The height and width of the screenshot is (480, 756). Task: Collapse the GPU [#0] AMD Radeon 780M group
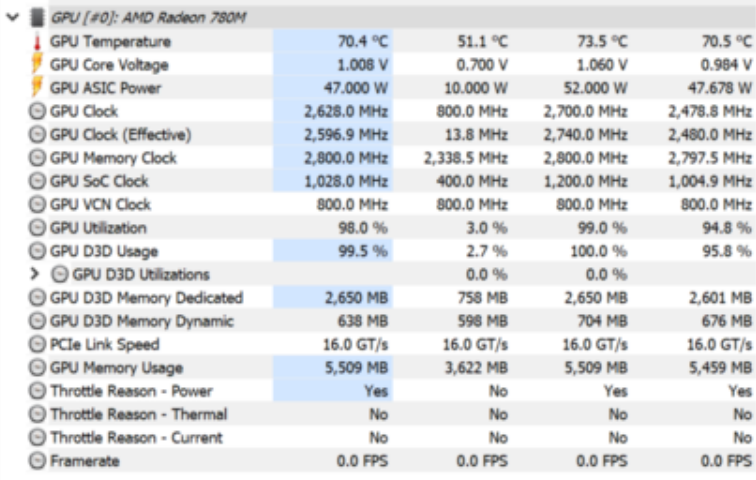pyautogui.click(x=13, y=18)
